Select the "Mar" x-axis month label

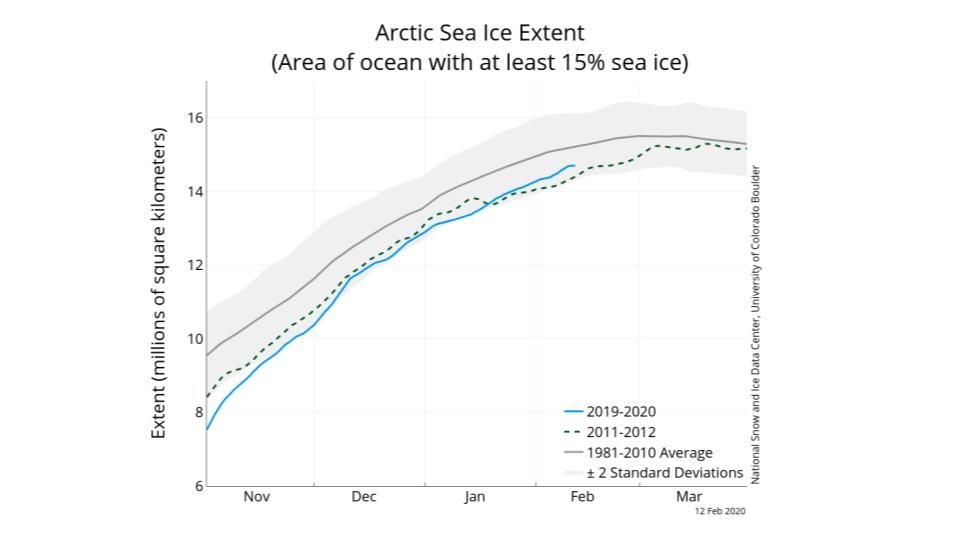tap(689, 498)
